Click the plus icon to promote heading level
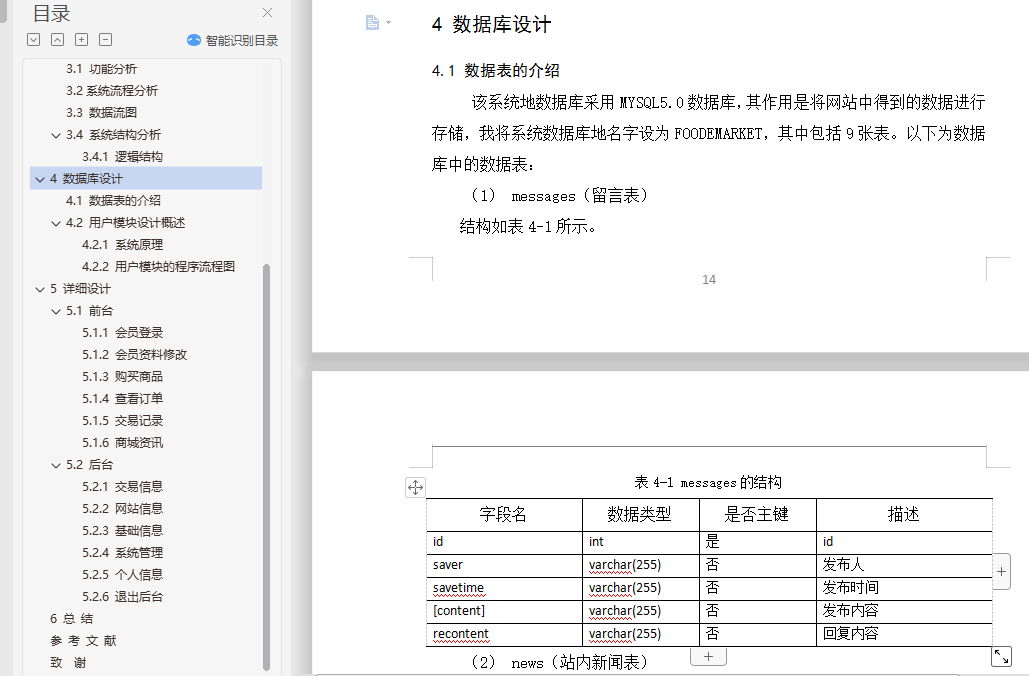The height and width of the screenshot is (676, 1029). click(81, 39)
